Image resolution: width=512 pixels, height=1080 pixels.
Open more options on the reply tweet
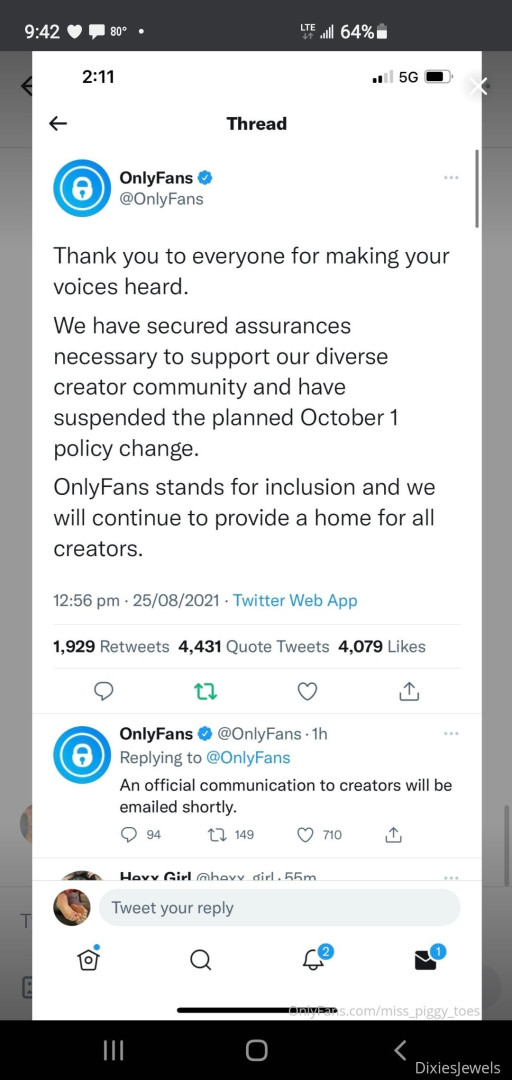(451, 734)
